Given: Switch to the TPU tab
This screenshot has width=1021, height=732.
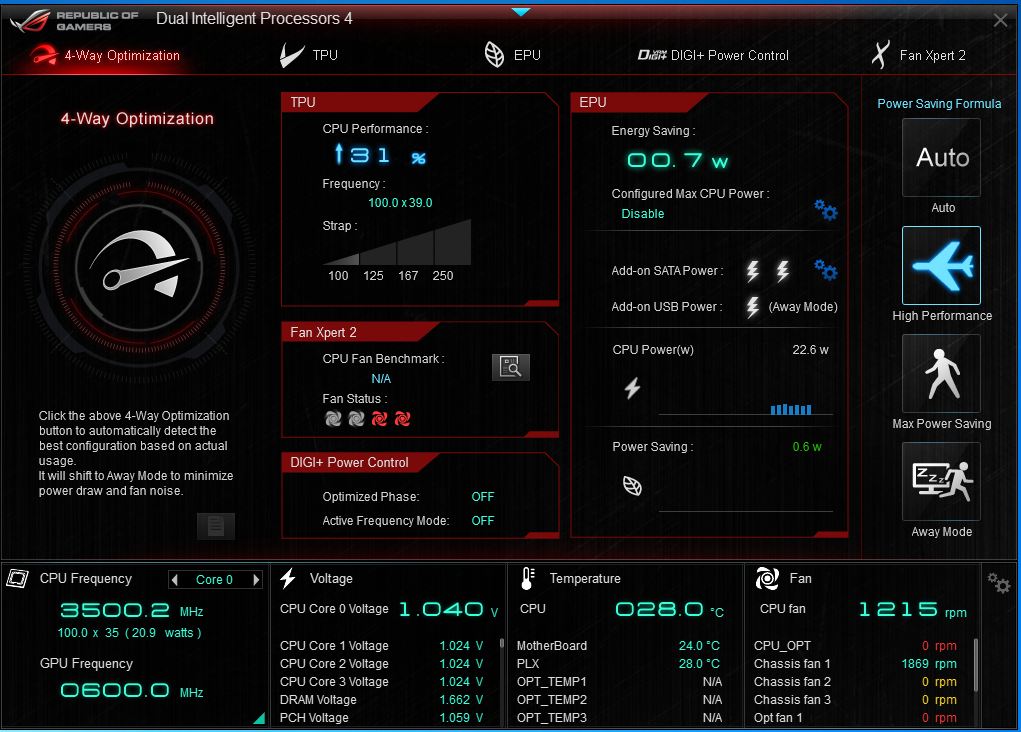Looking at the screenshot, I should [309, 55].
